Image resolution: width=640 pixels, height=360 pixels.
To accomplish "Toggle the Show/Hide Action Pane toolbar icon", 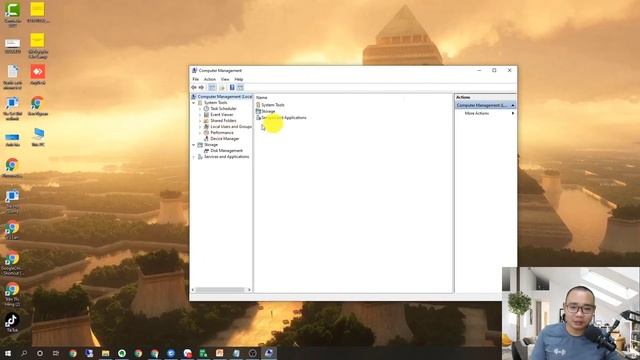I will pyautogui.click(x=240, y=87).
